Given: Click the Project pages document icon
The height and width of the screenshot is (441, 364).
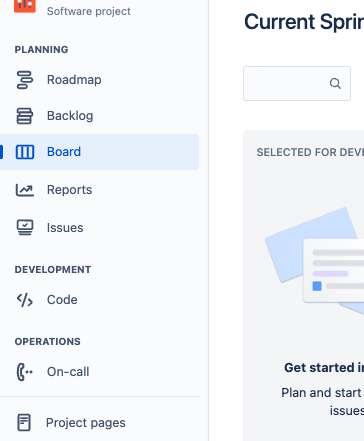Looking at the screenshot, I should pyautogui.click(x=24, y=422).
